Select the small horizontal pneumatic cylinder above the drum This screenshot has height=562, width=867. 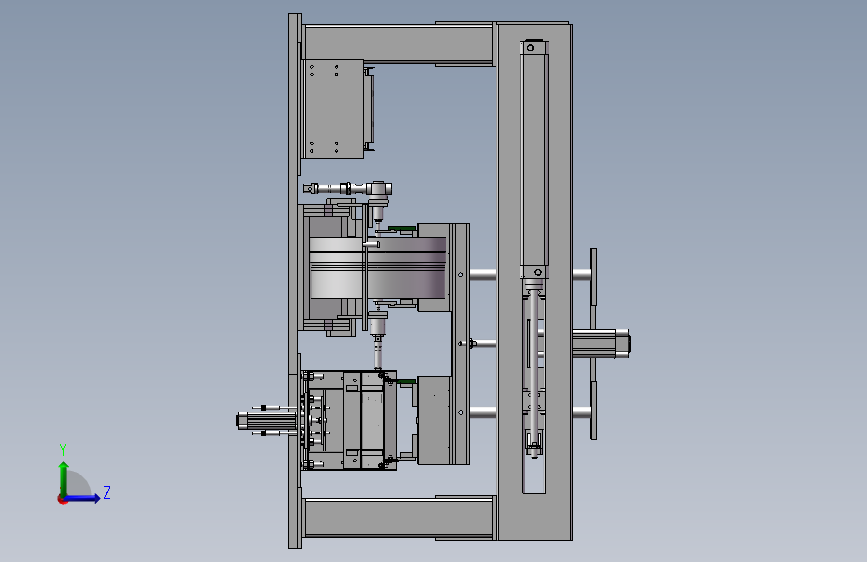click(x=347, y=189)
